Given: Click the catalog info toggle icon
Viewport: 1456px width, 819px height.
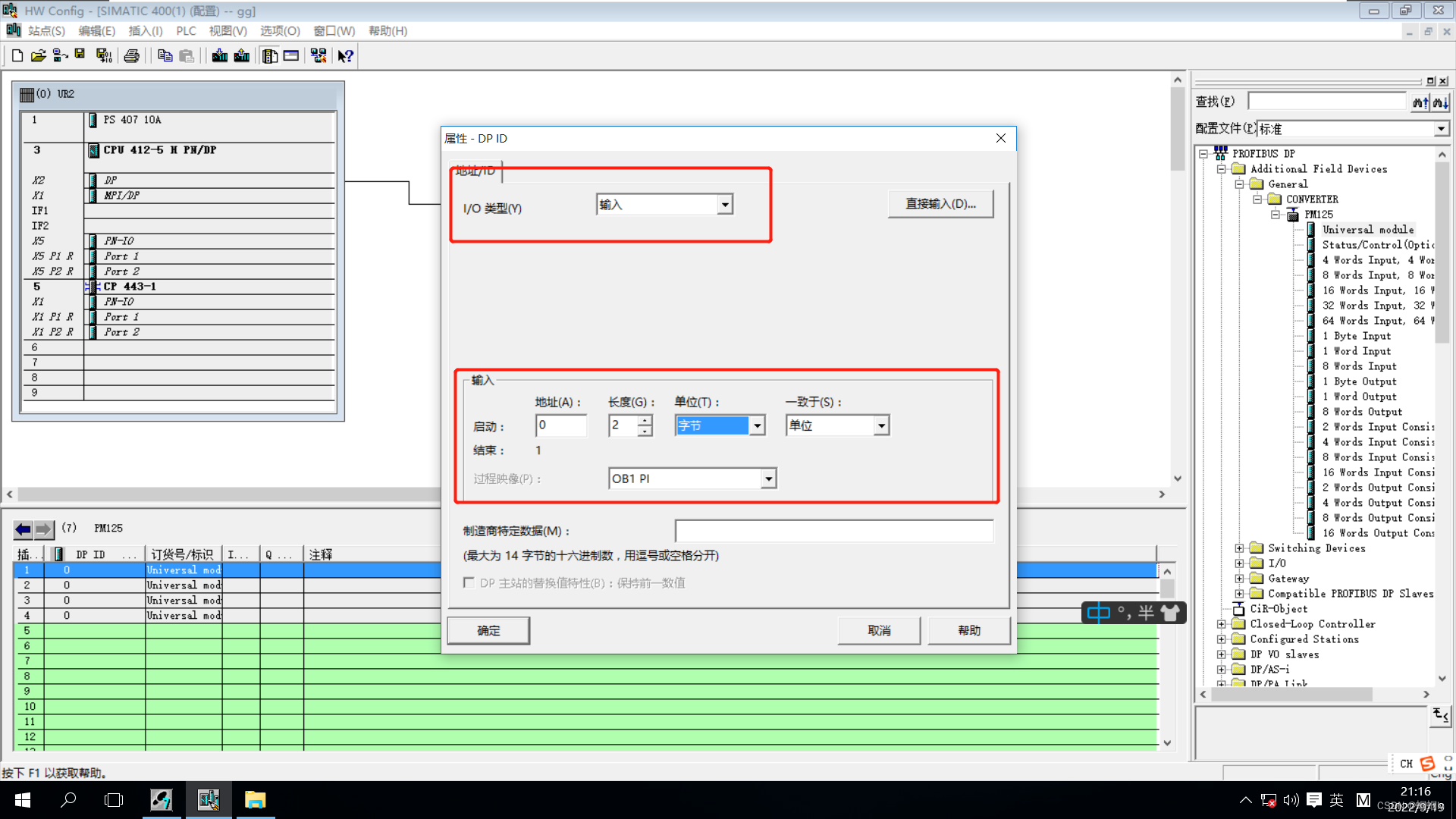Looking at the screenshot, I should (x=1441, y=714).
